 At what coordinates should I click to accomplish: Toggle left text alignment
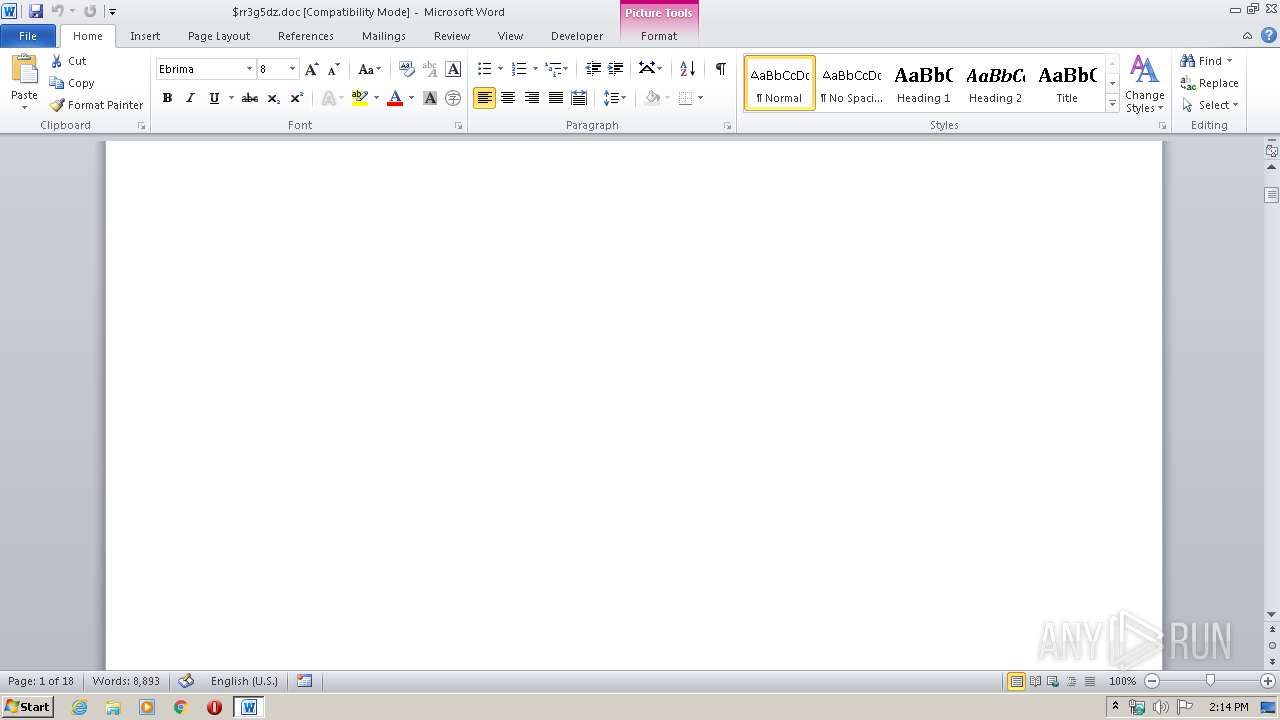[x=485, y=98]
